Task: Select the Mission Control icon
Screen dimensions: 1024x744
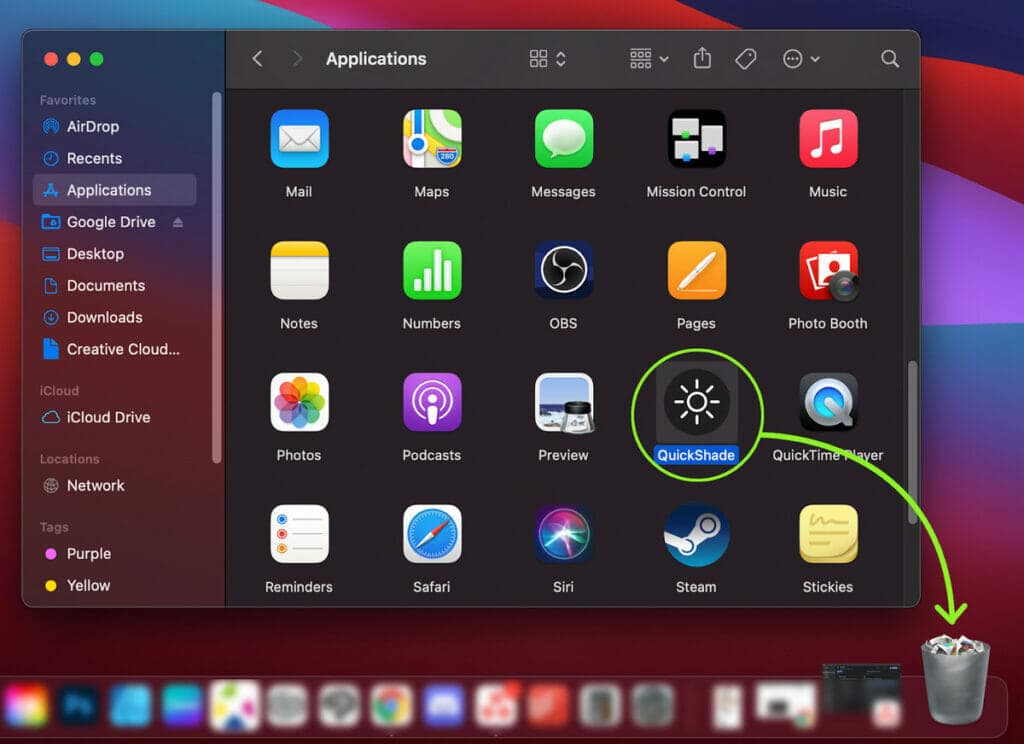Action: point(696,139)
